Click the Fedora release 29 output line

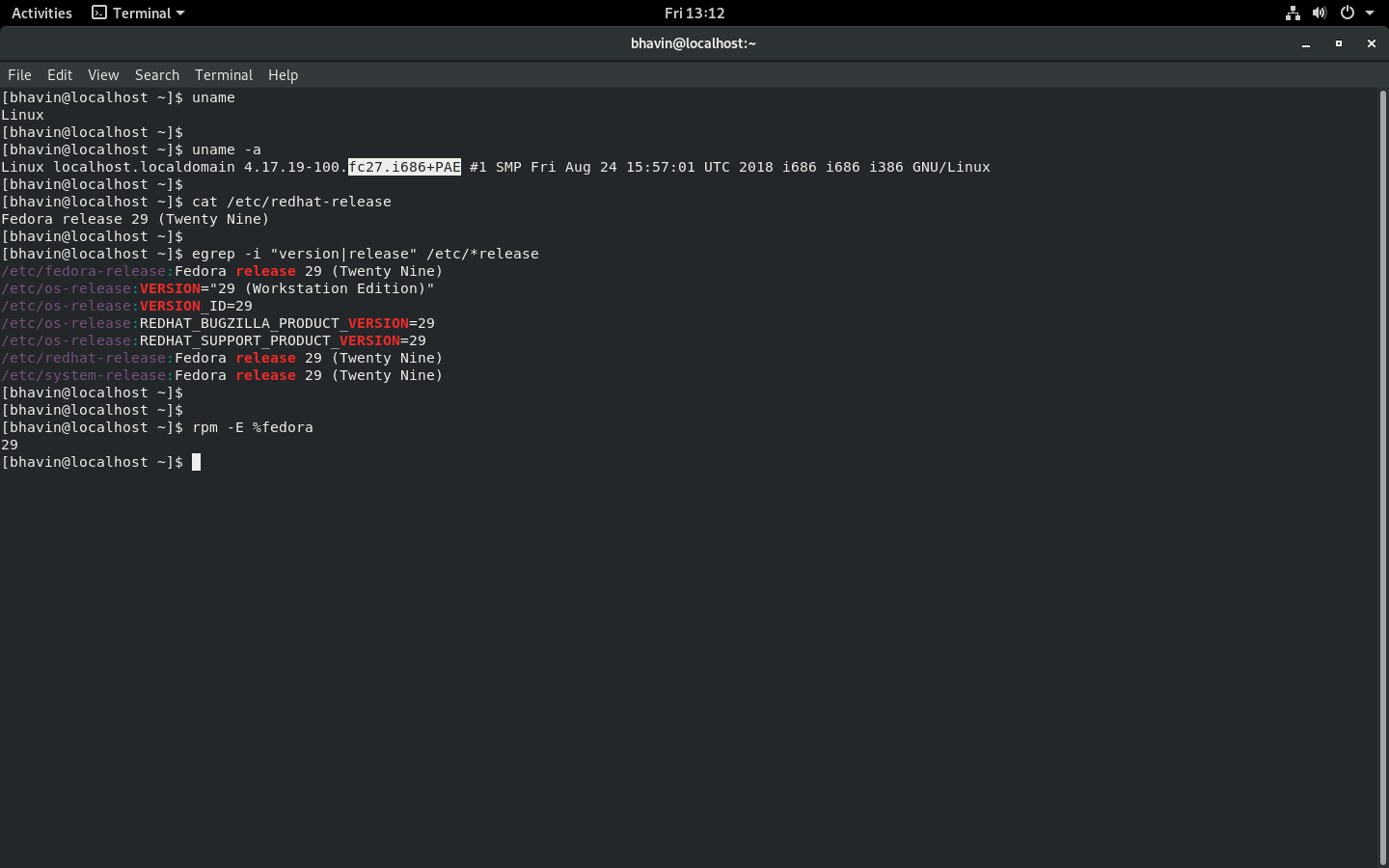134,219
